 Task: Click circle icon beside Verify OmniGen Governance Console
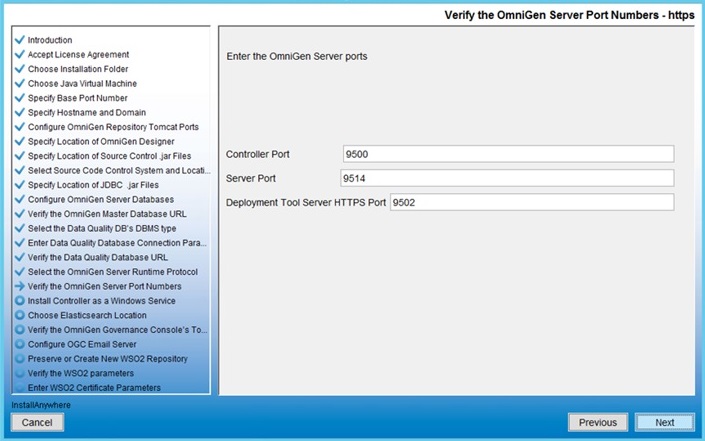pyautogui.click(x=20, y=329)
